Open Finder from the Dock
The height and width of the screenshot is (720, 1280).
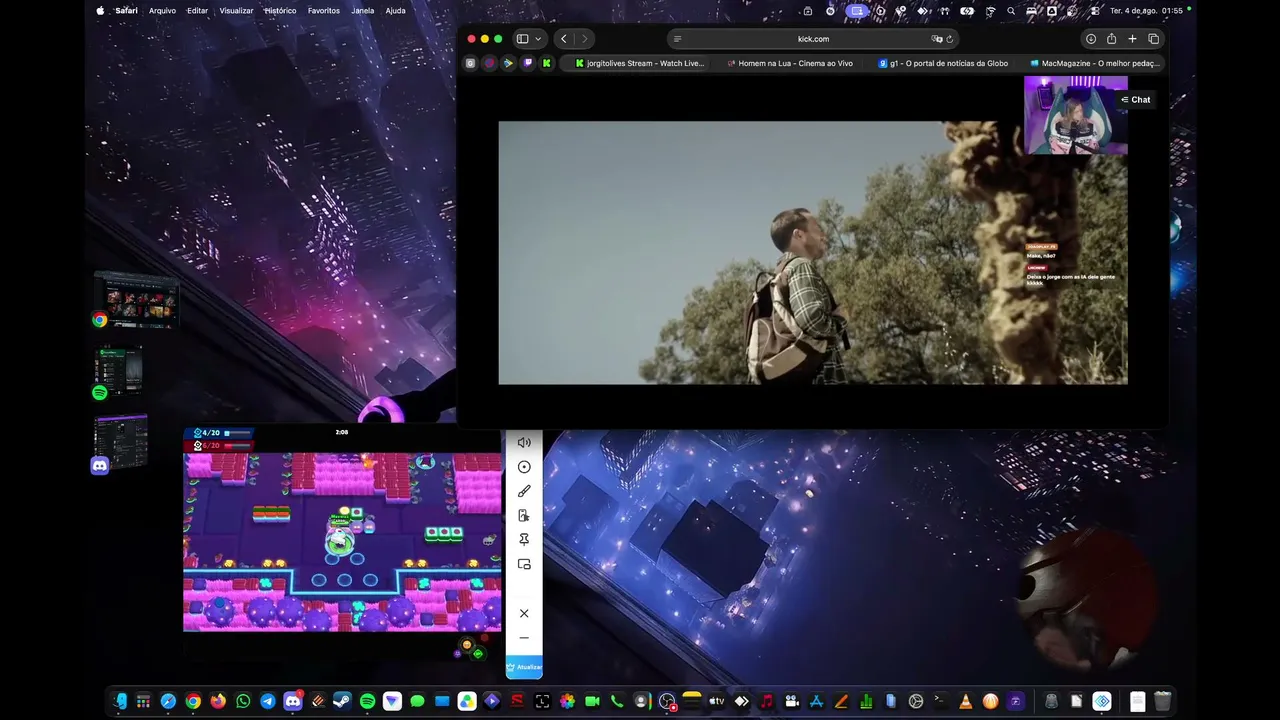coord(120,701)
